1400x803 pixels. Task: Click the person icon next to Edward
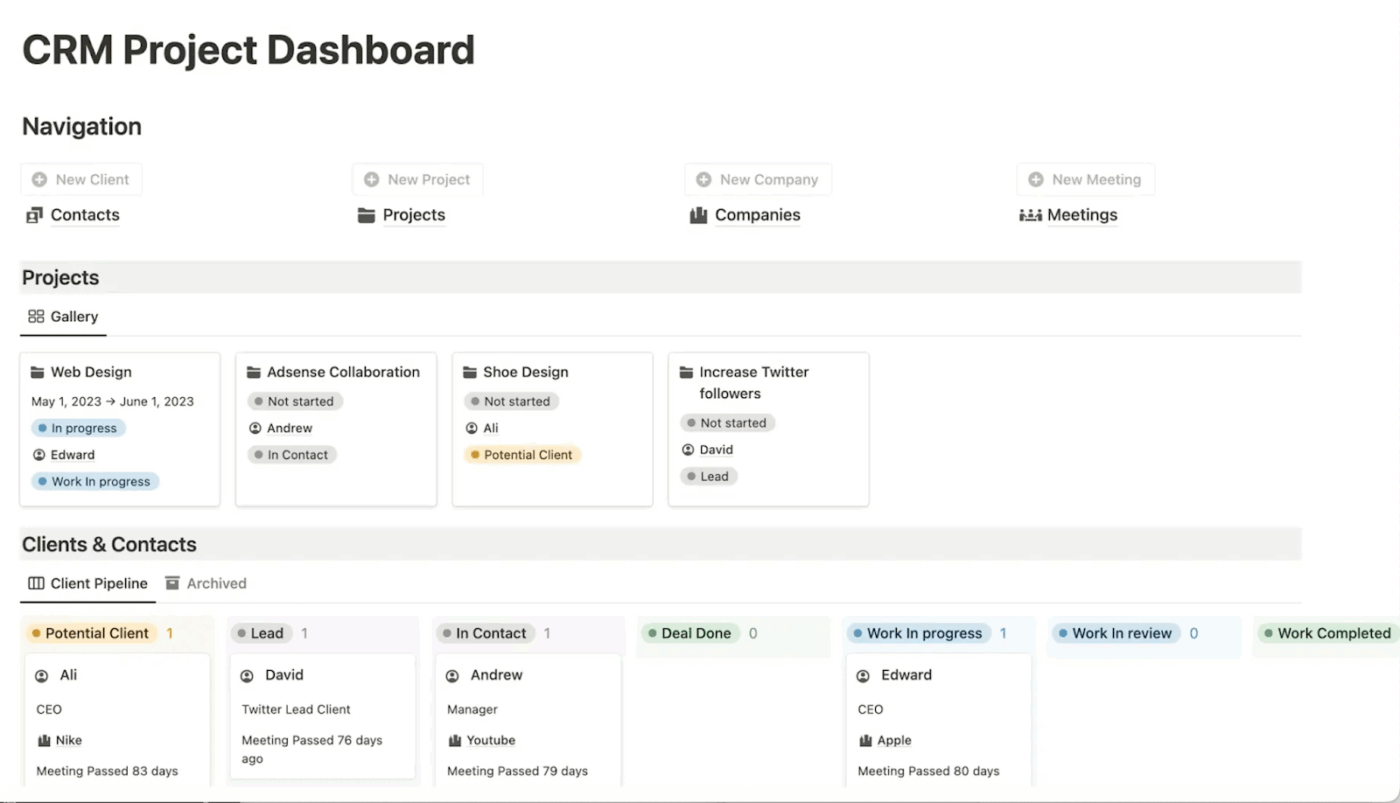(37, 454)
